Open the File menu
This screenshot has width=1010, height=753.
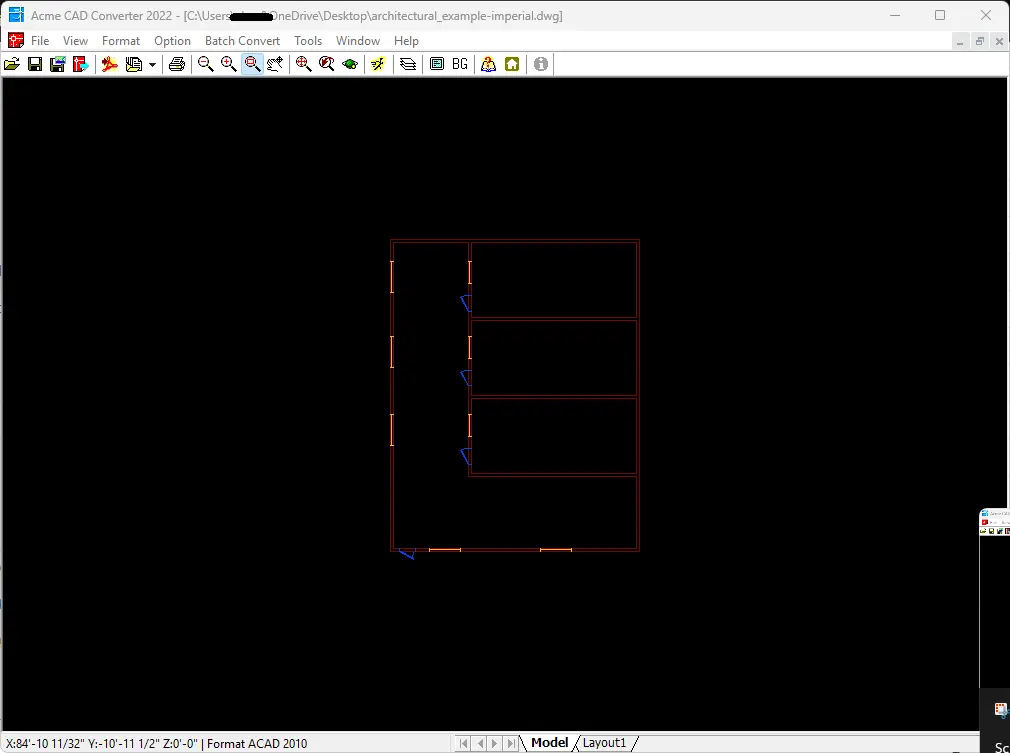40,41
